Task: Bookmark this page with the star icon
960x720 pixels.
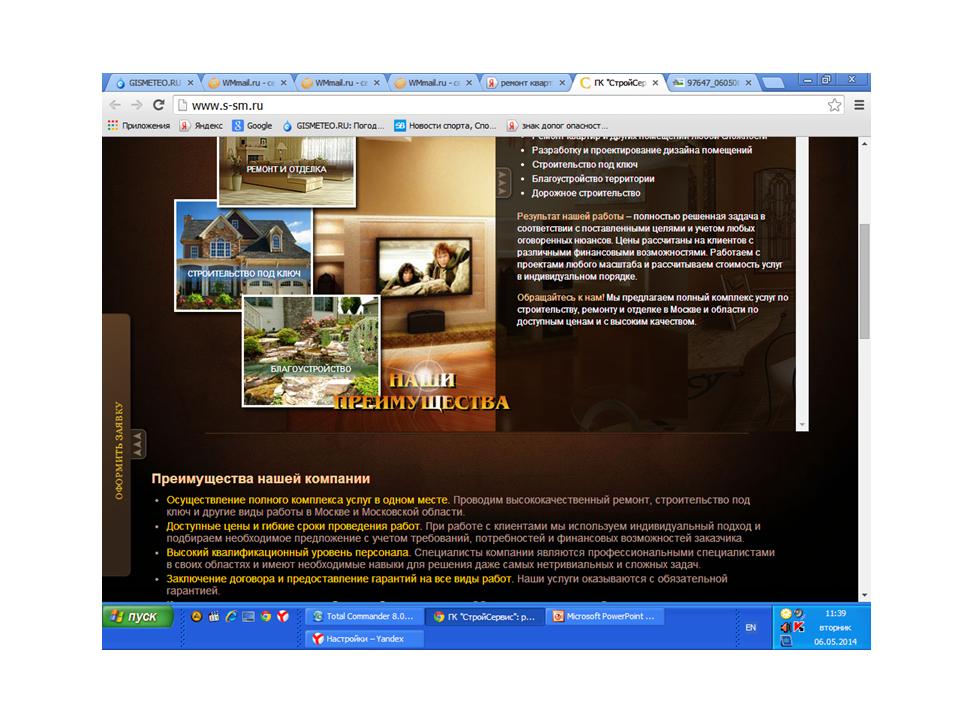Action: tap(834, 105)
